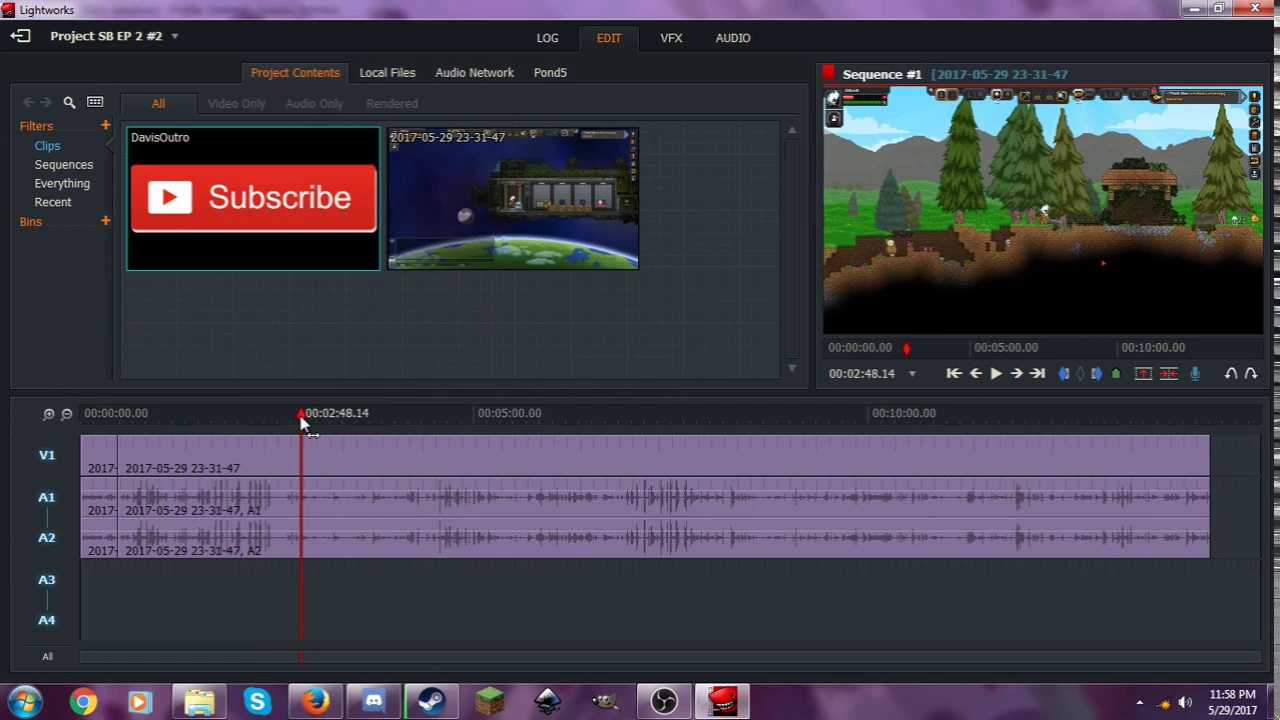Jump to sequence start in viewer
1280x720 pixels.
click(x=954, y=374)
